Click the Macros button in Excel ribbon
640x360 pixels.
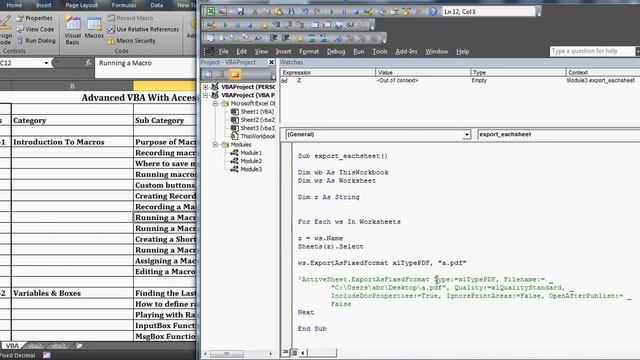click(94, 28)
